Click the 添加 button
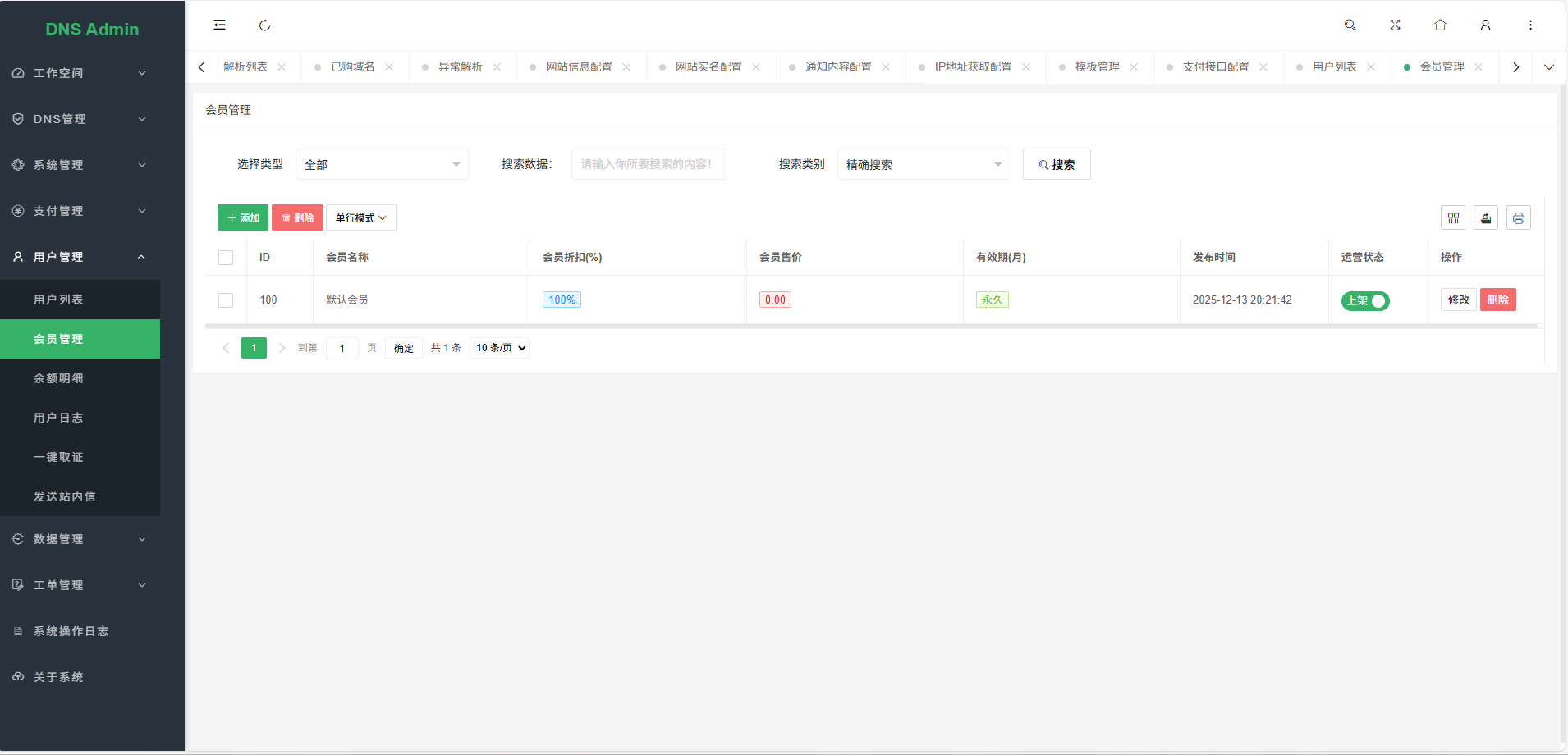 coord(242,217)
